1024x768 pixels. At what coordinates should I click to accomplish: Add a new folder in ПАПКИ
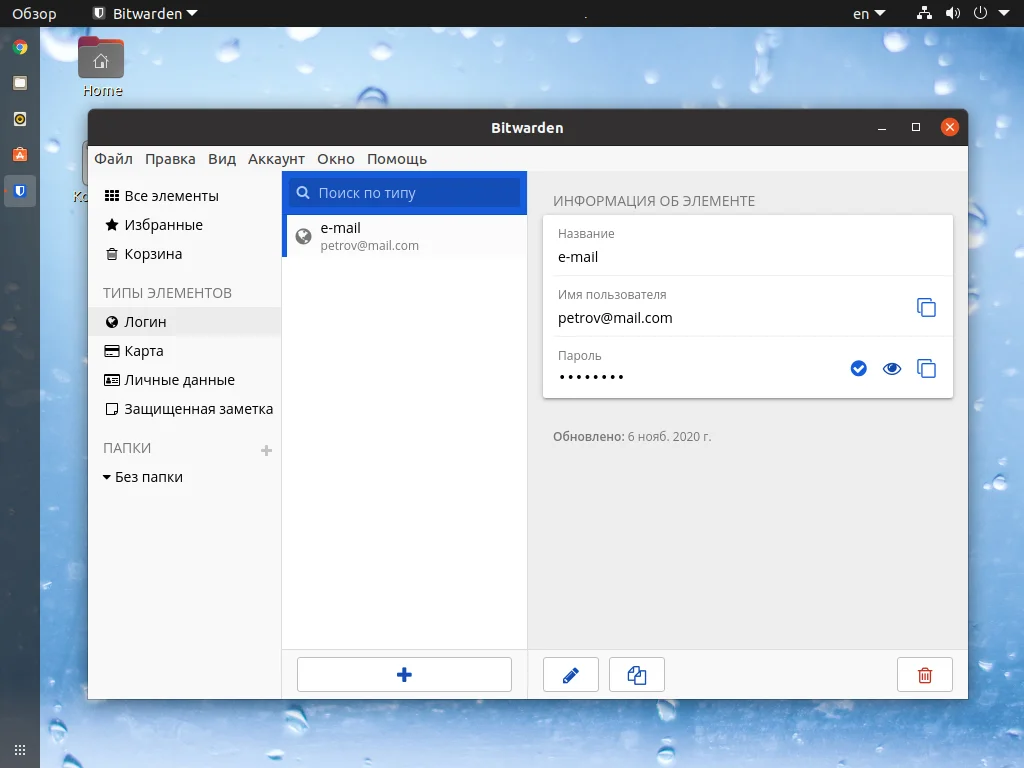[x=266, y=451]
